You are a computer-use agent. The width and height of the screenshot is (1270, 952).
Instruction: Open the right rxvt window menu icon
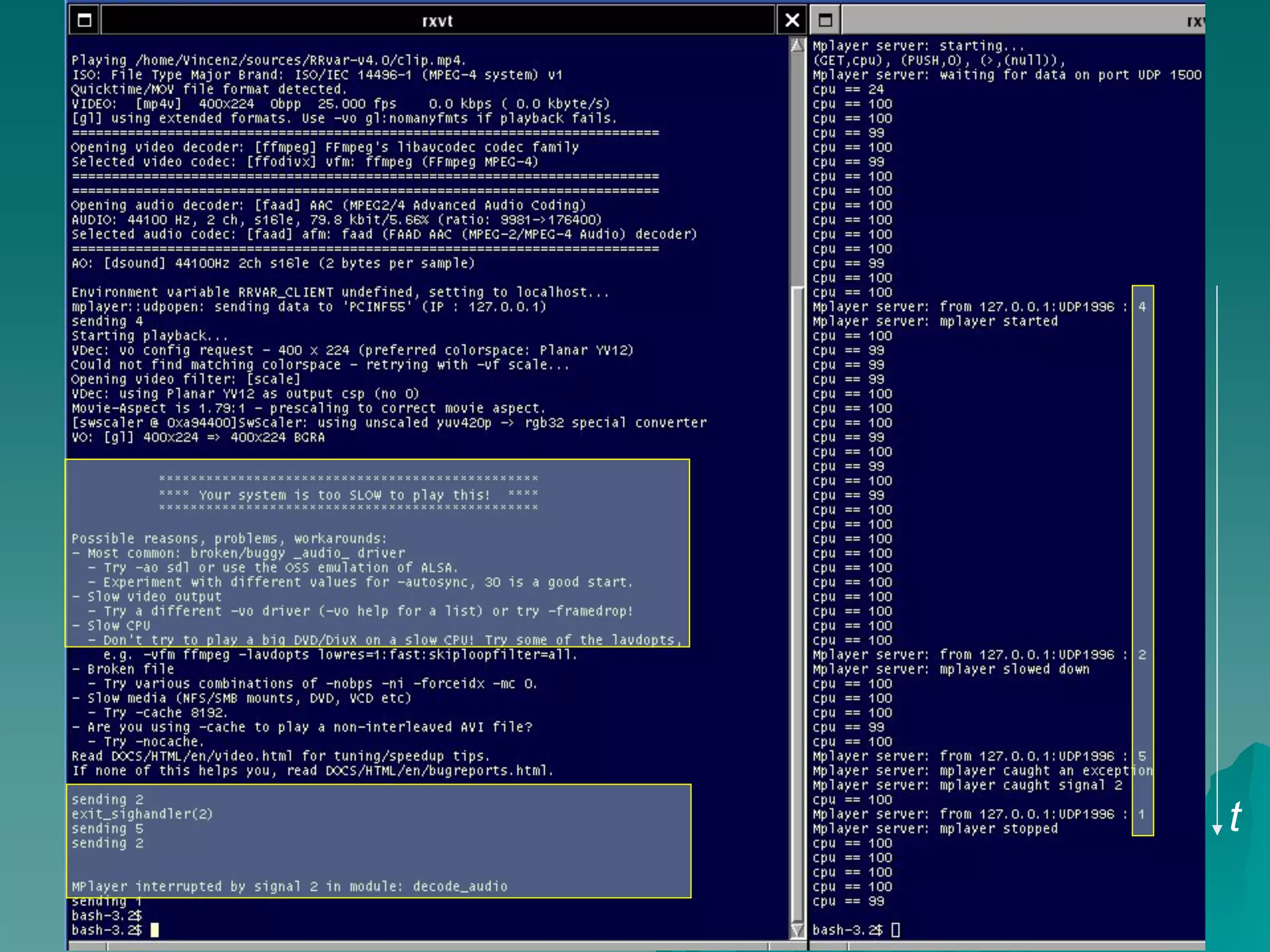pyautogui.click(x=825, y=20)
